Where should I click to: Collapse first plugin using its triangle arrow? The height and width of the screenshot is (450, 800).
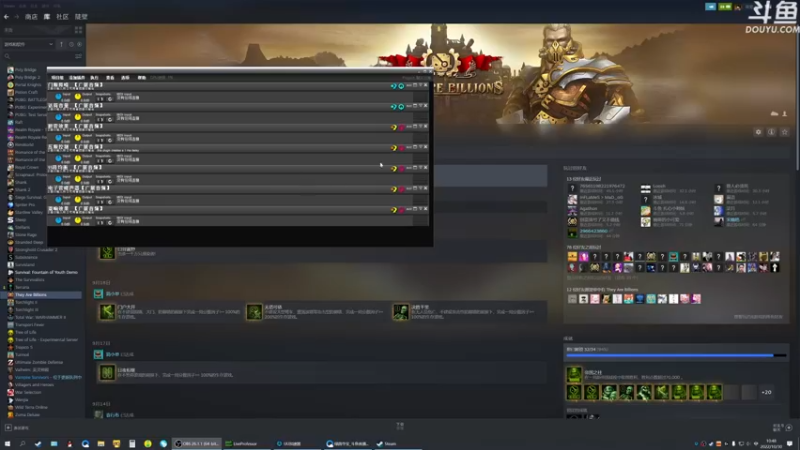click(x=420, y=85)
